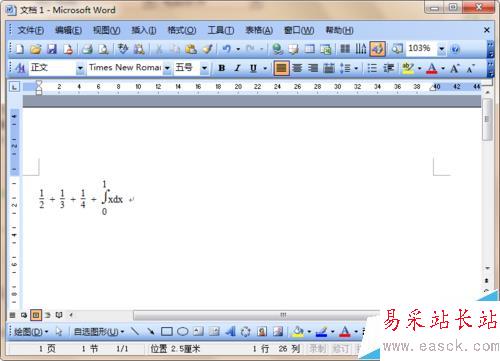
Task: Open 自选图形(U) AutoShapes menu
Action: click(x=99, y=332)
